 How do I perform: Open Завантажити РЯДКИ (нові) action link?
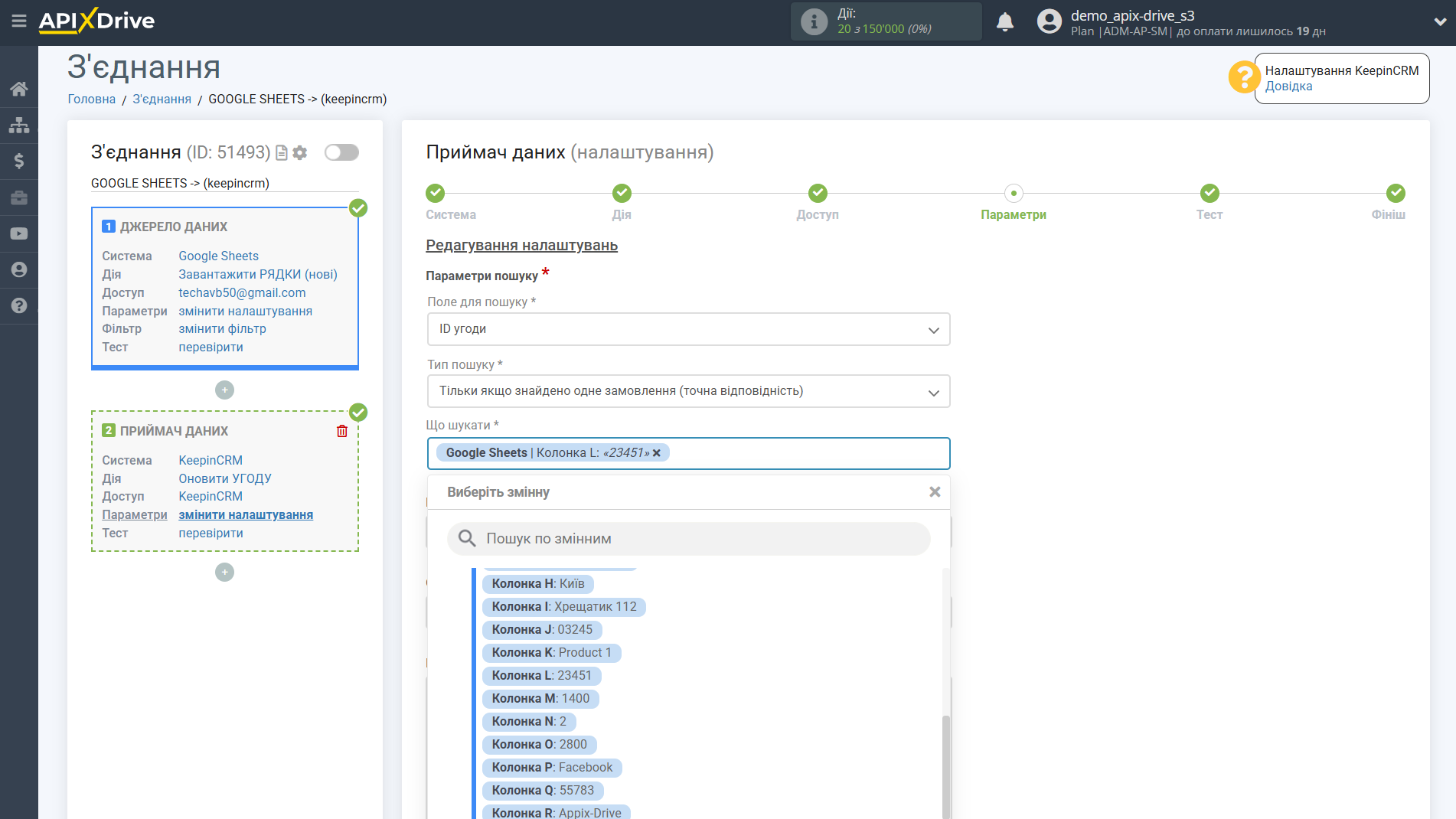pos(258,275)
